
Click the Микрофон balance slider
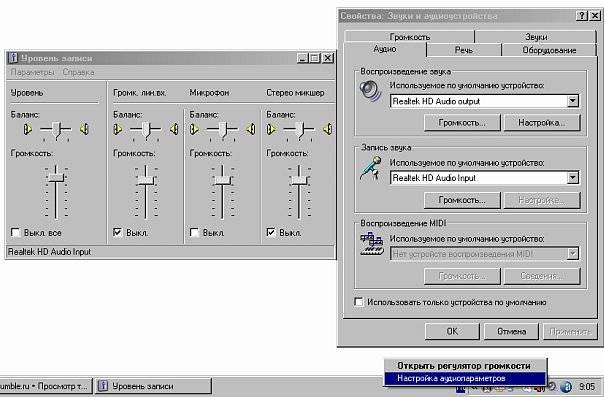coord(223,131)
